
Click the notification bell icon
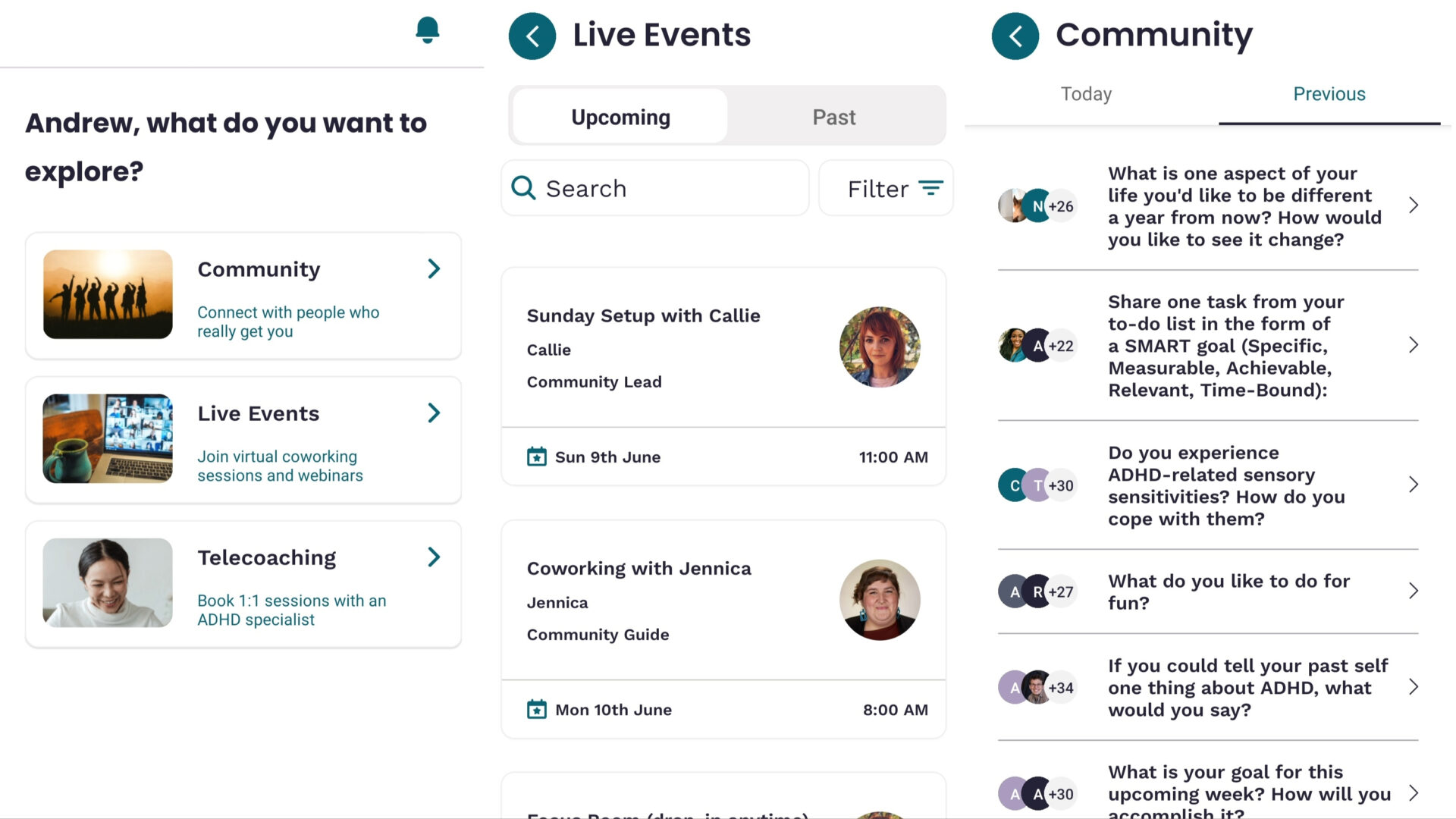pos(428,30)
